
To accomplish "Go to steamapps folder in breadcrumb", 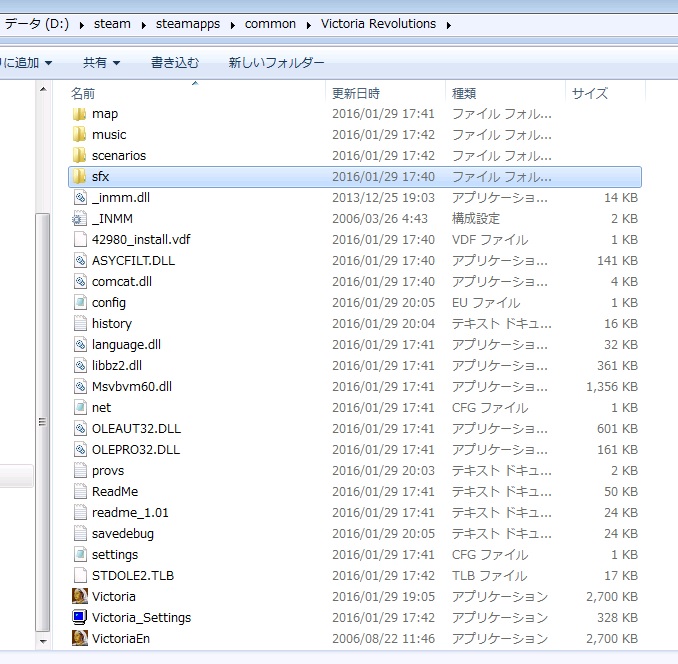I will (x=188, y=24).
